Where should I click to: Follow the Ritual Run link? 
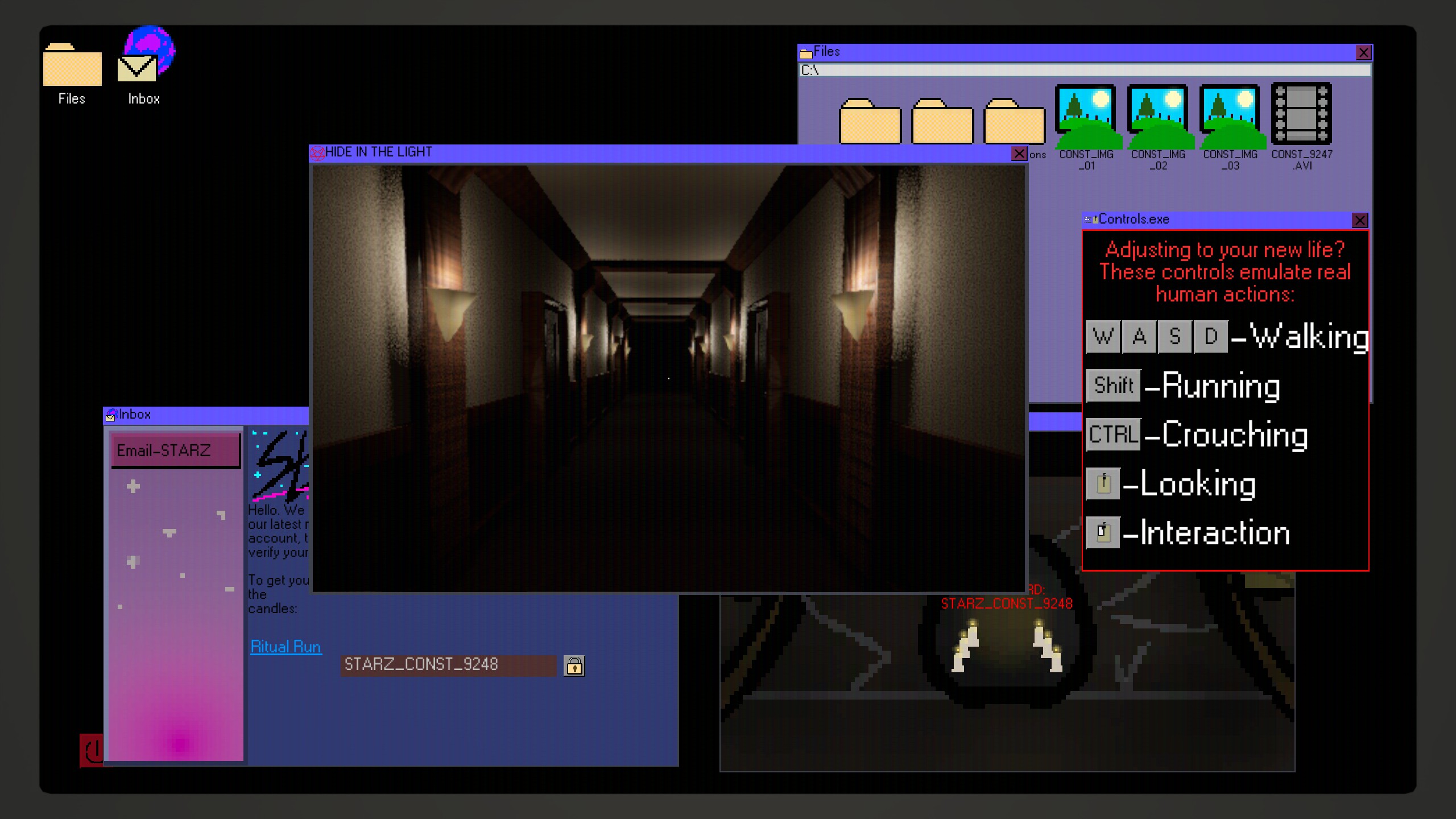(x=286, y=647)
